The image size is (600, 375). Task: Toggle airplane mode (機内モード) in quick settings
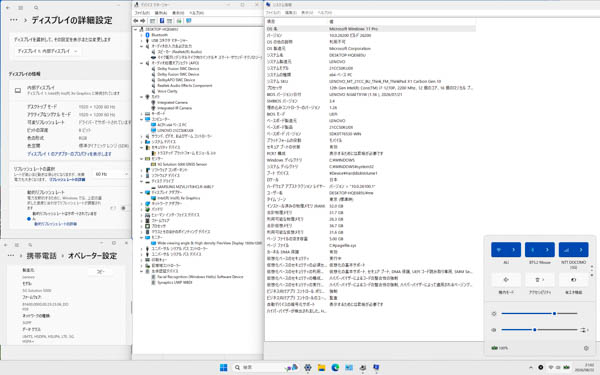[506, 280]
